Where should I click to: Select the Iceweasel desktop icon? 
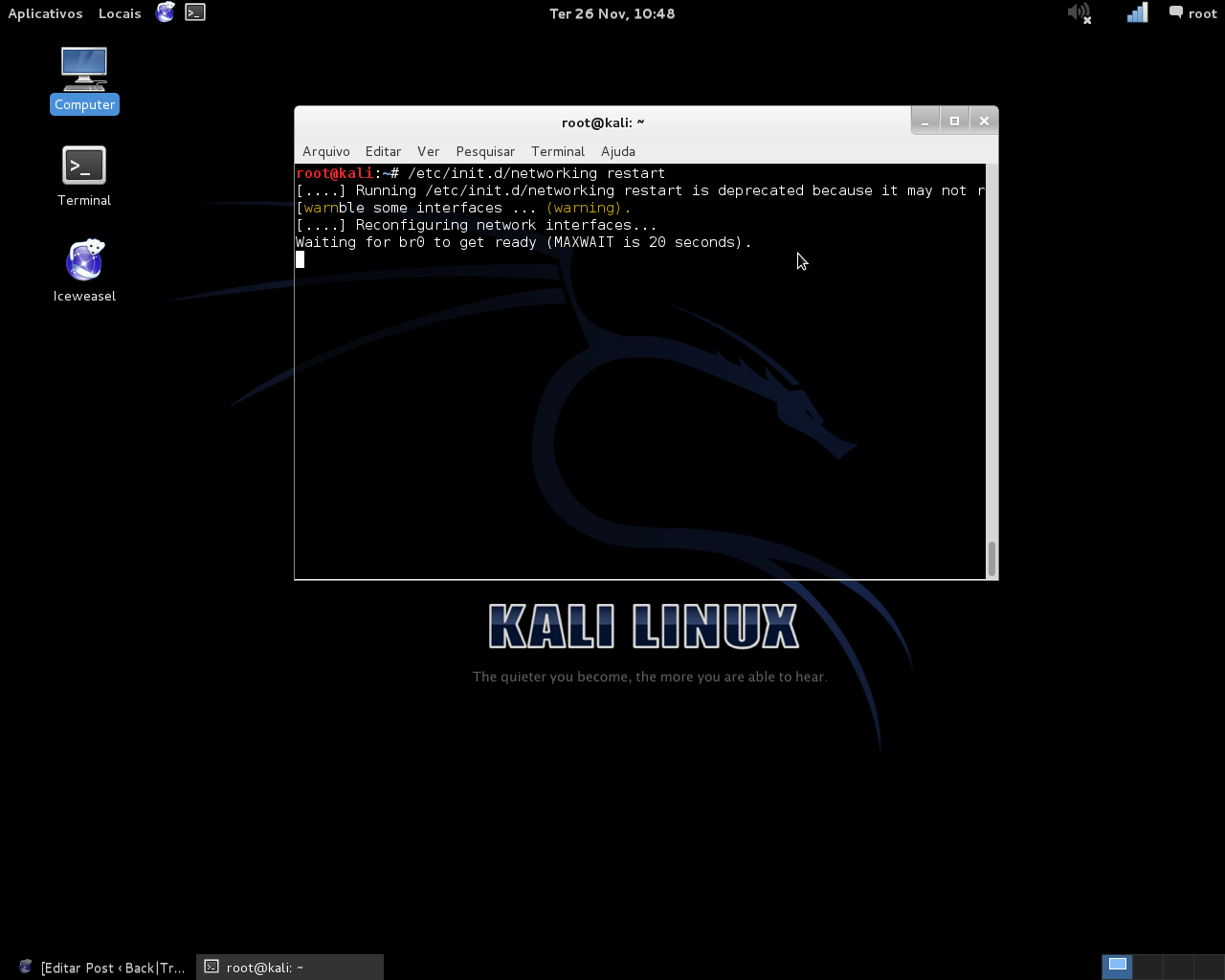tap(84, 271)
